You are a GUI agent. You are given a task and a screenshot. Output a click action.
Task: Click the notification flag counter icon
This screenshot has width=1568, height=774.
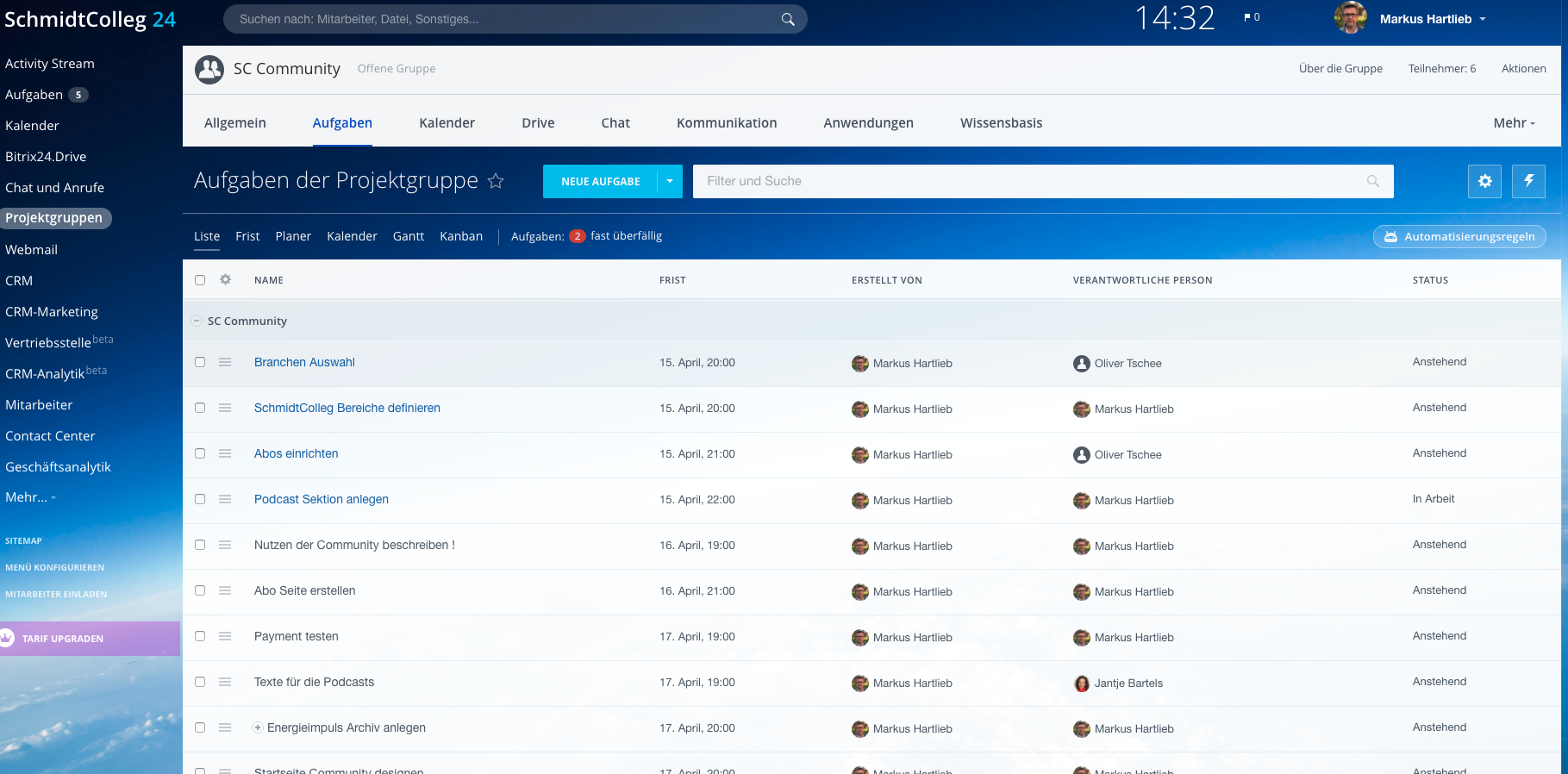coord(1251,17)
